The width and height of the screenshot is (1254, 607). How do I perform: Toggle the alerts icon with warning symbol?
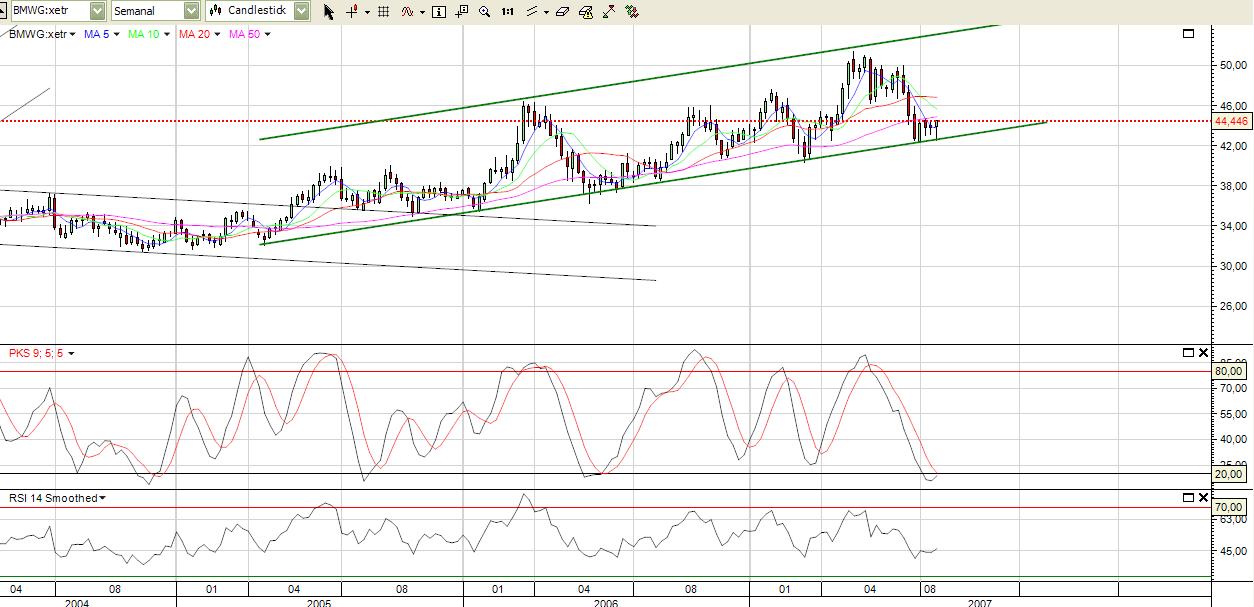[586, 12]
